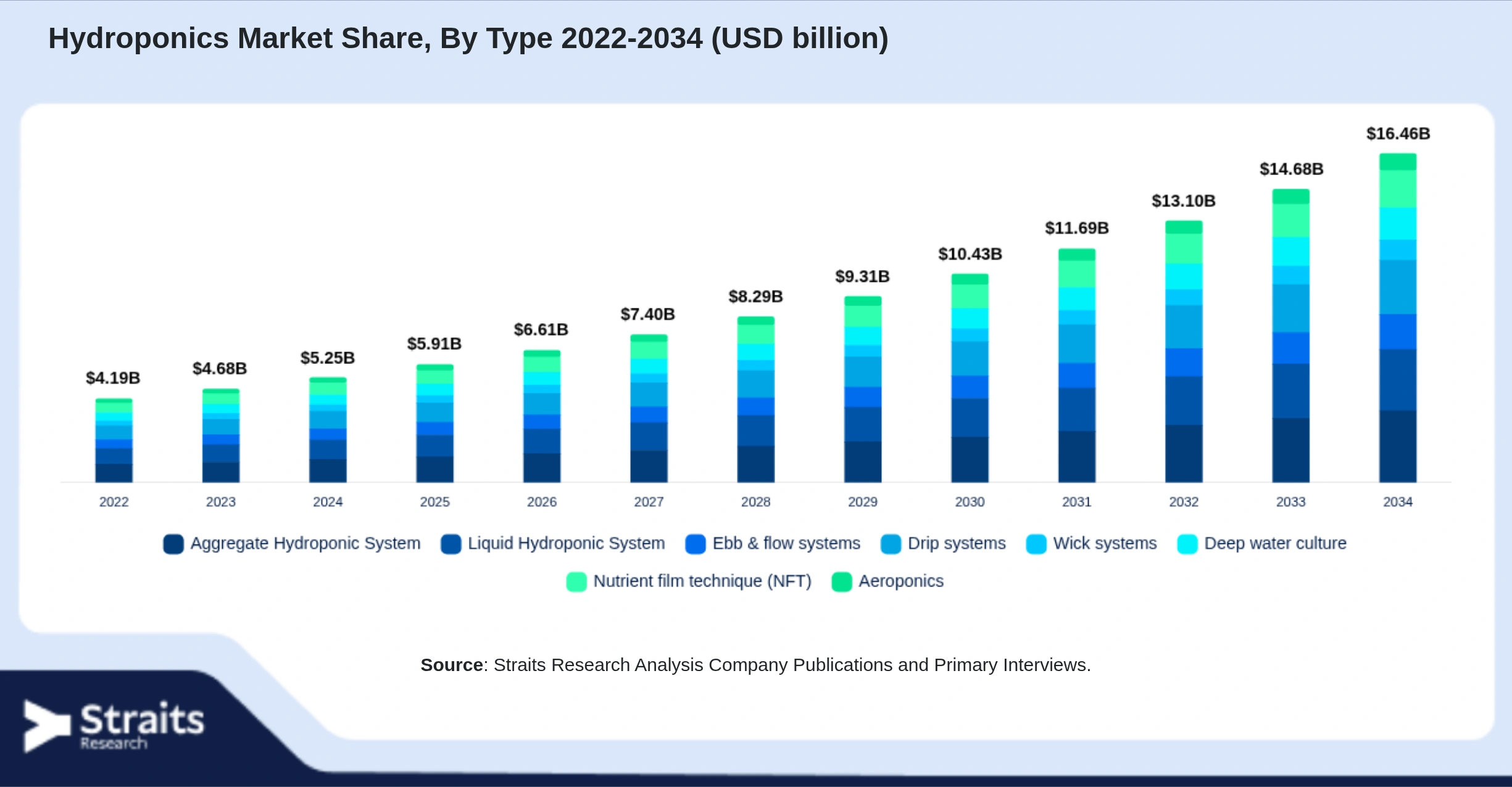Click the chart title Hydroponics Market Share
Screen dimensions: 1512x787
pyautogui.click(x=468, y=38)
